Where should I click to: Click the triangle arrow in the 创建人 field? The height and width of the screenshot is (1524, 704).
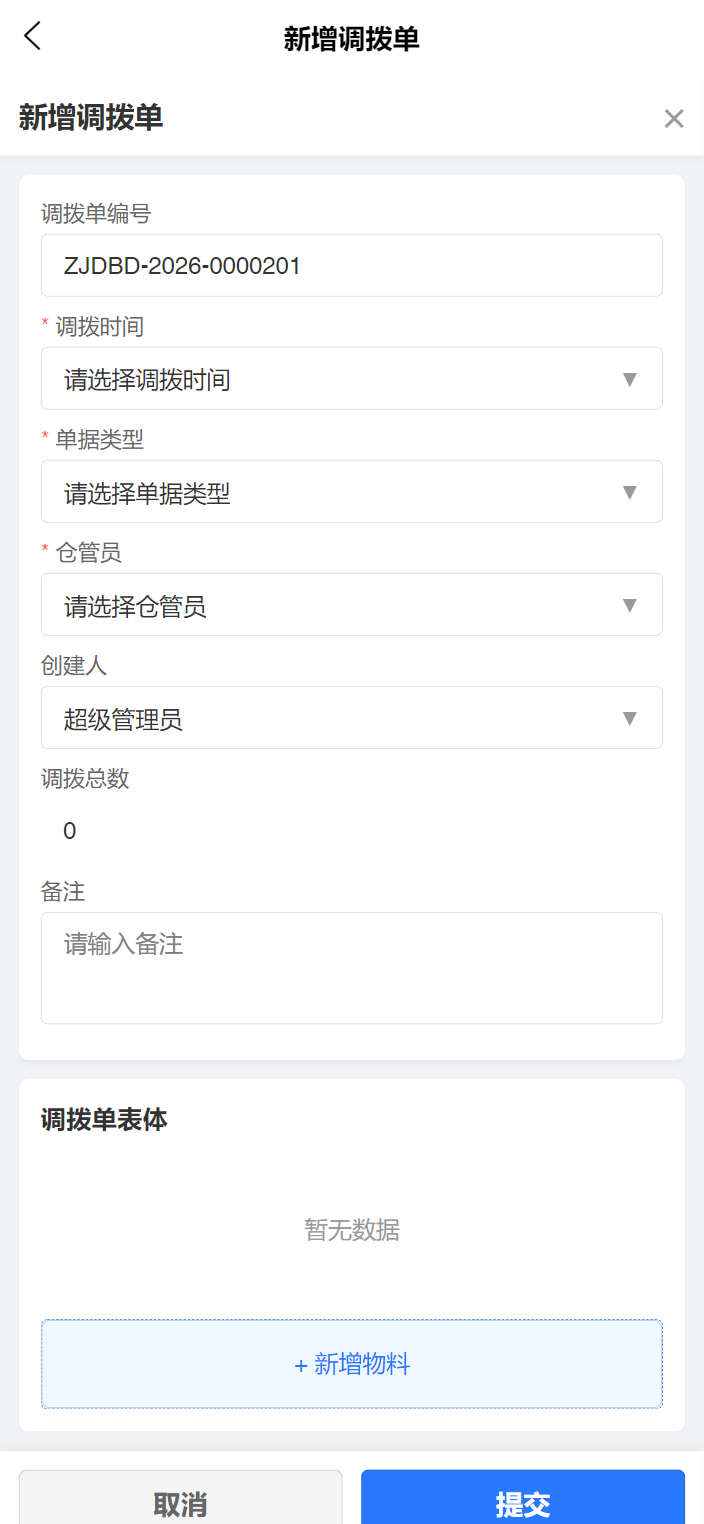(x=630, y=718)
